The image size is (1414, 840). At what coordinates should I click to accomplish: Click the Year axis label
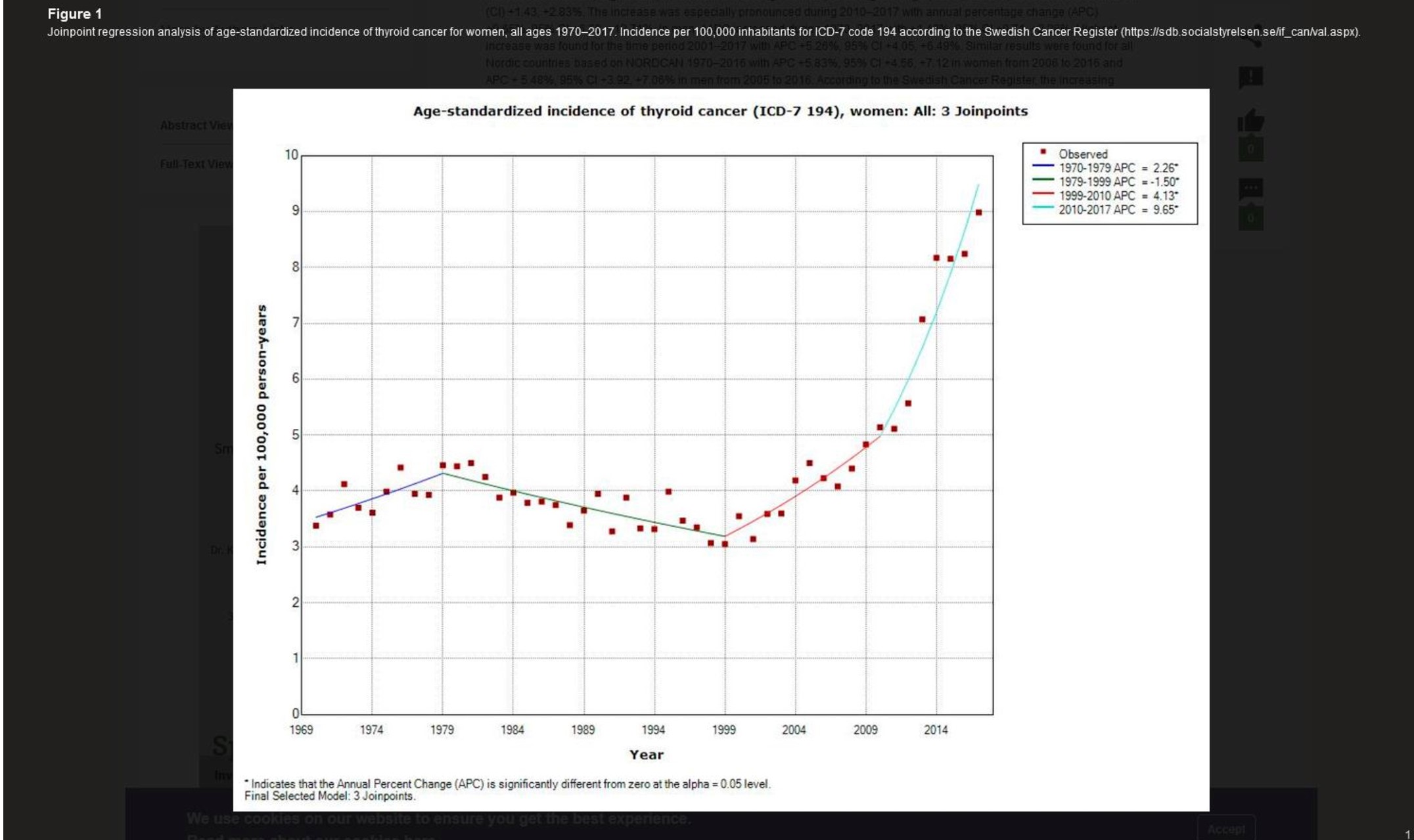646,755
